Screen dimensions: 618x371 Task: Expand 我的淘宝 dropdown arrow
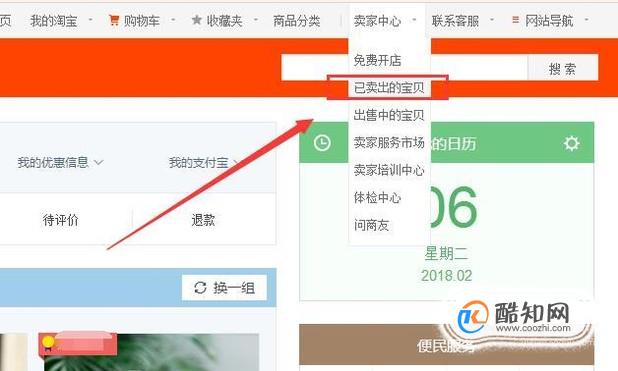[90, 19]
